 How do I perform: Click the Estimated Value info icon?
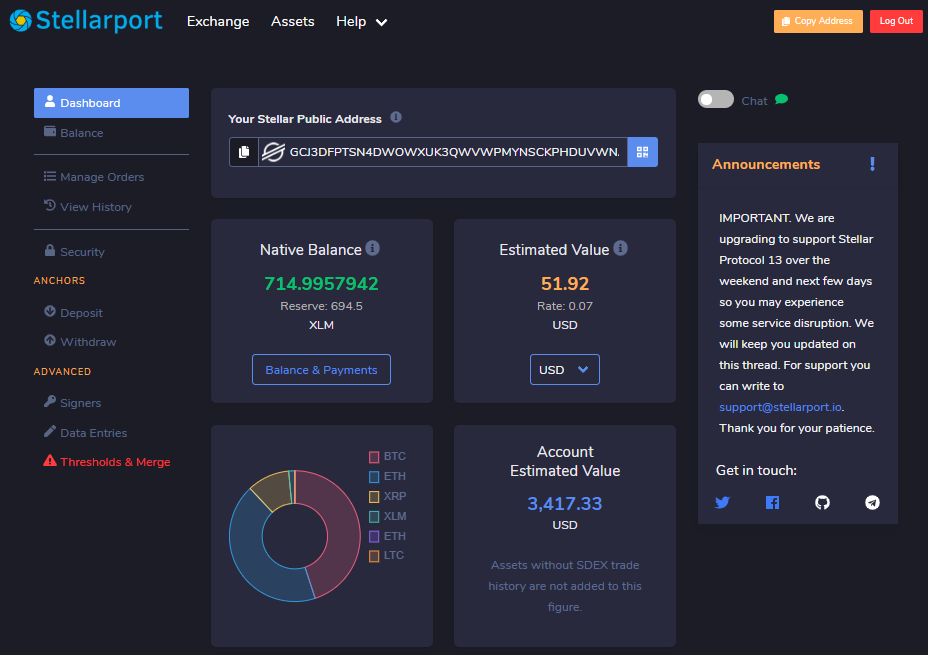point(620,248)
